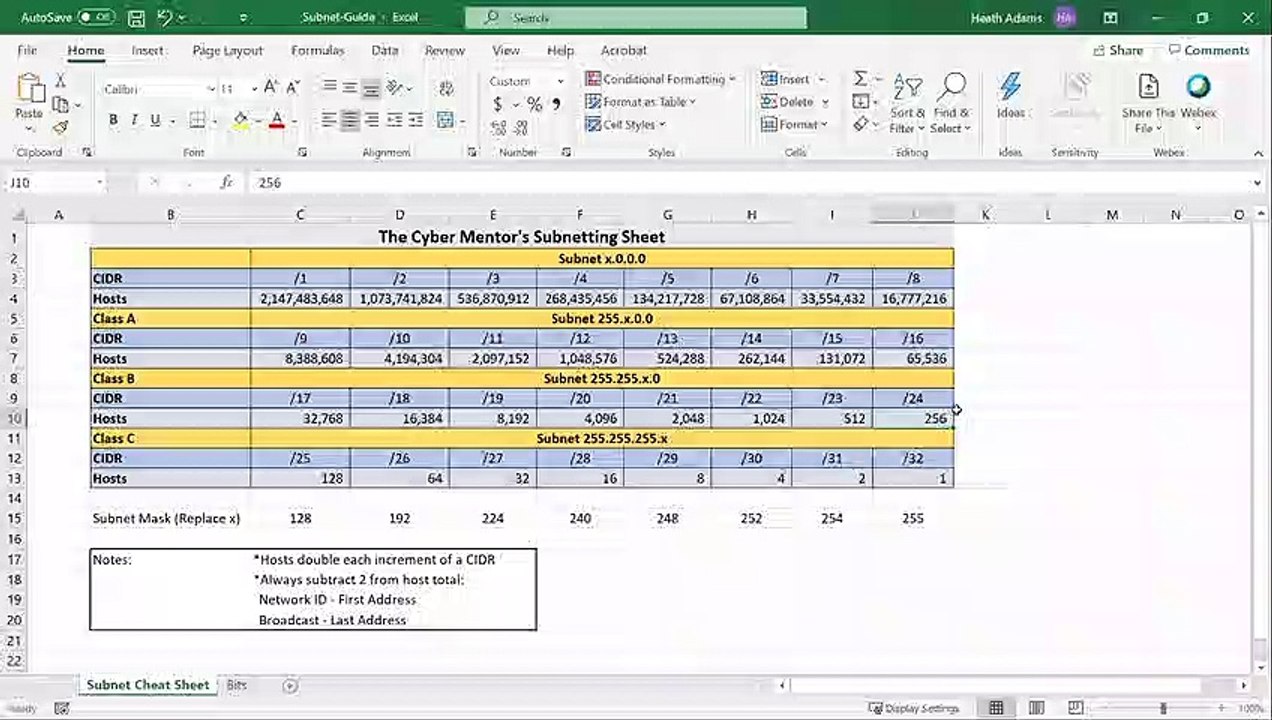This screenshot has height=720, width=1272.
Task: Switch to the Formulas ribbon tab
Action: [x=317, y=50]
